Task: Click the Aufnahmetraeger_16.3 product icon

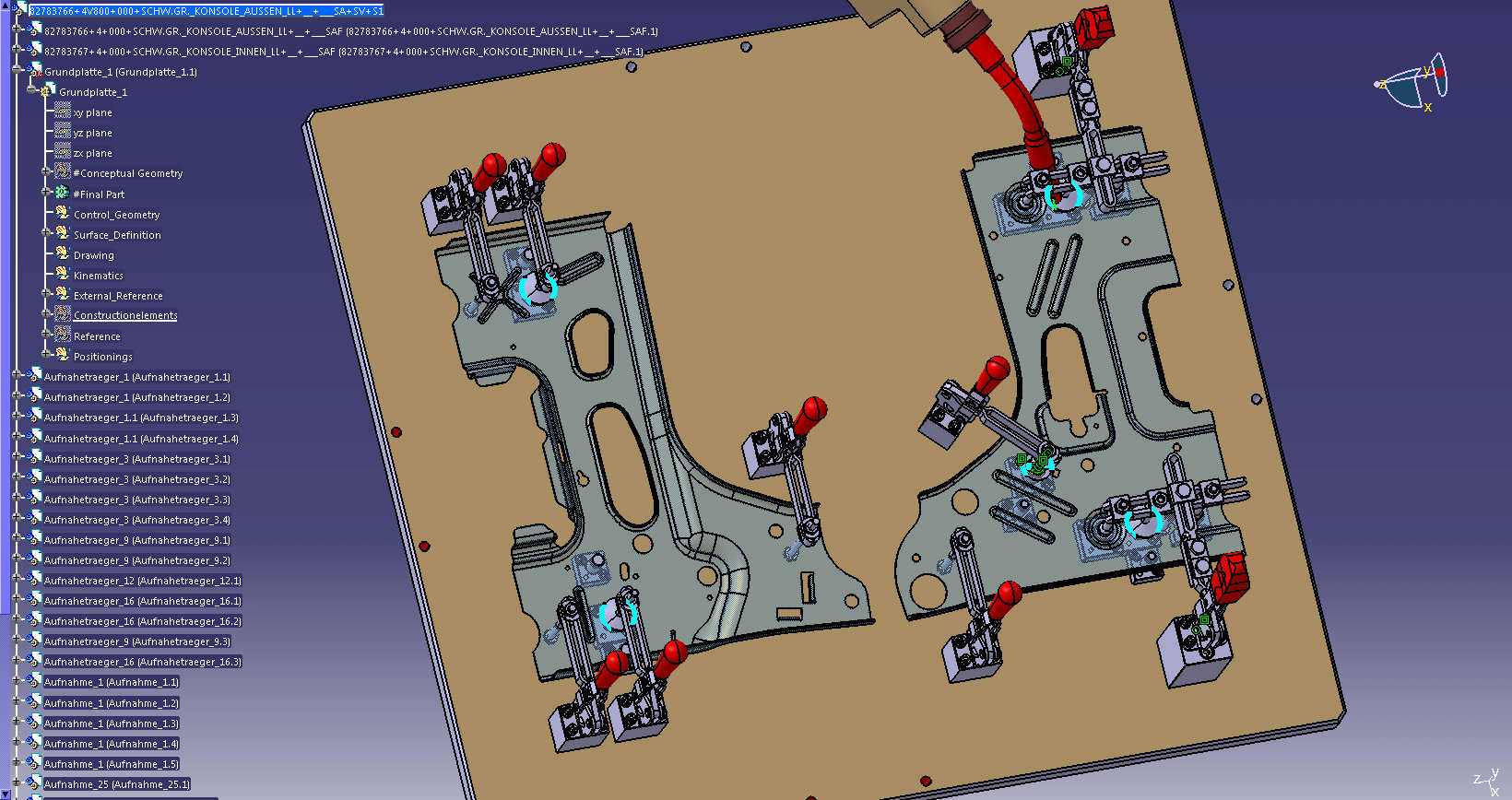Action: point(33,660)
